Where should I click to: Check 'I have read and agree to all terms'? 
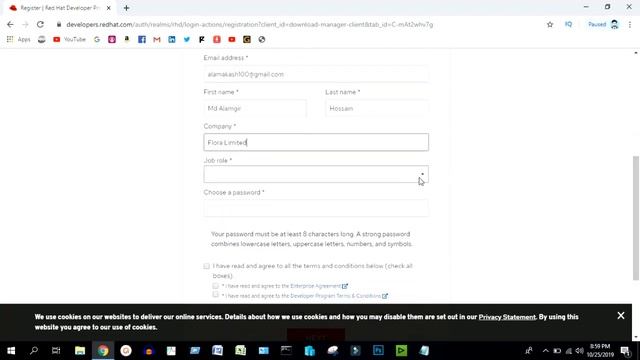click(x=207, y=266)
